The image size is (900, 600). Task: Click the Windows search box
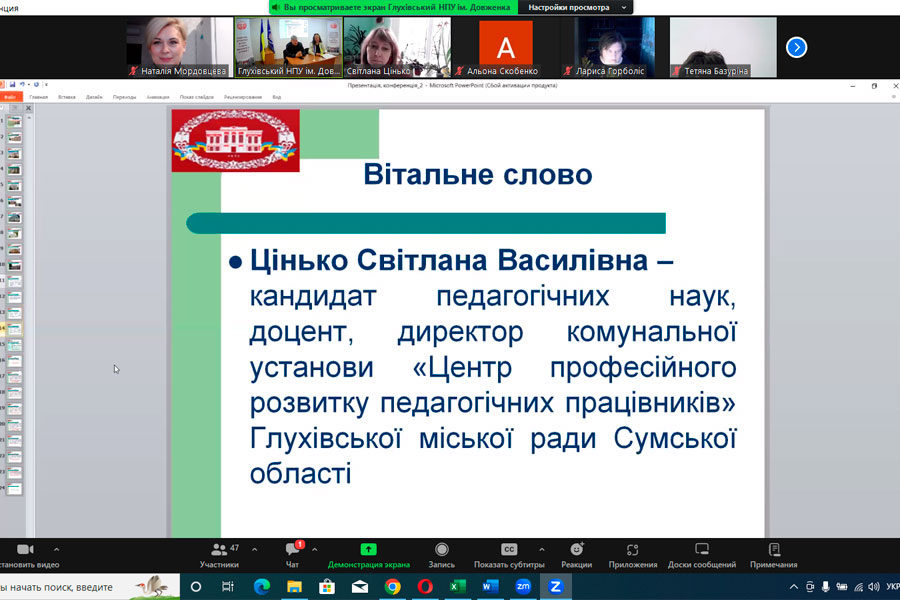pos(90,587)
